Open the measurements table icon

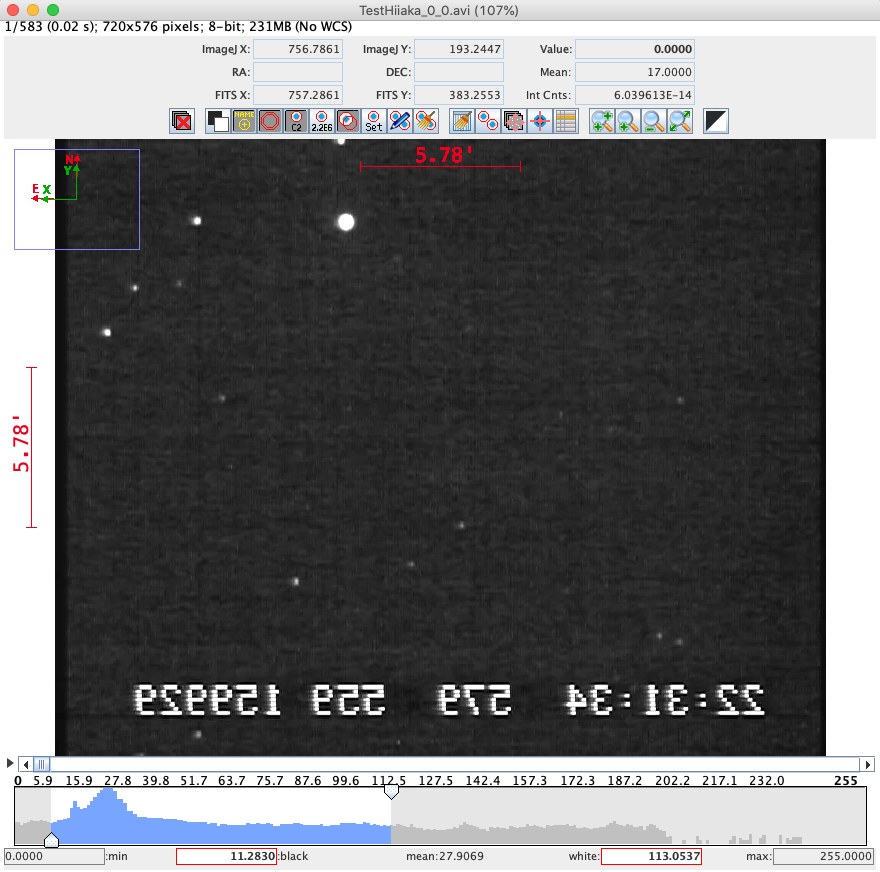click(567, 122)
